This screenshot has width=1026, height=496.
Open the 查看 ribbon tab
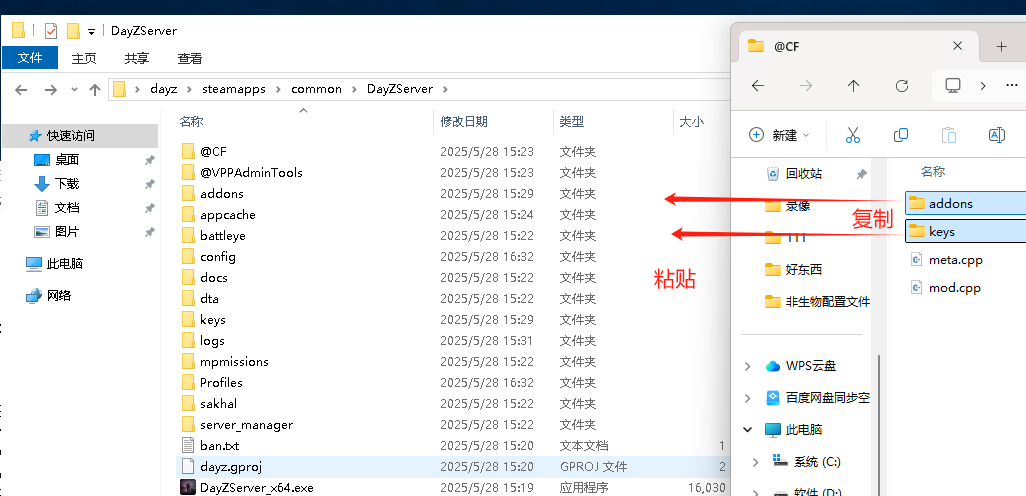pos(190,58)
